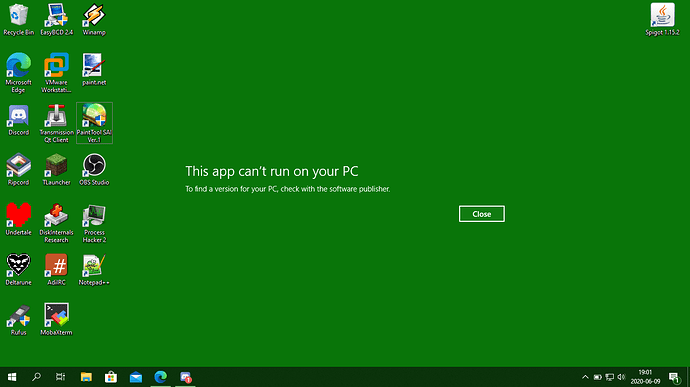Click the Spigot 1.15.2 desktop icon

click(662, 20)
